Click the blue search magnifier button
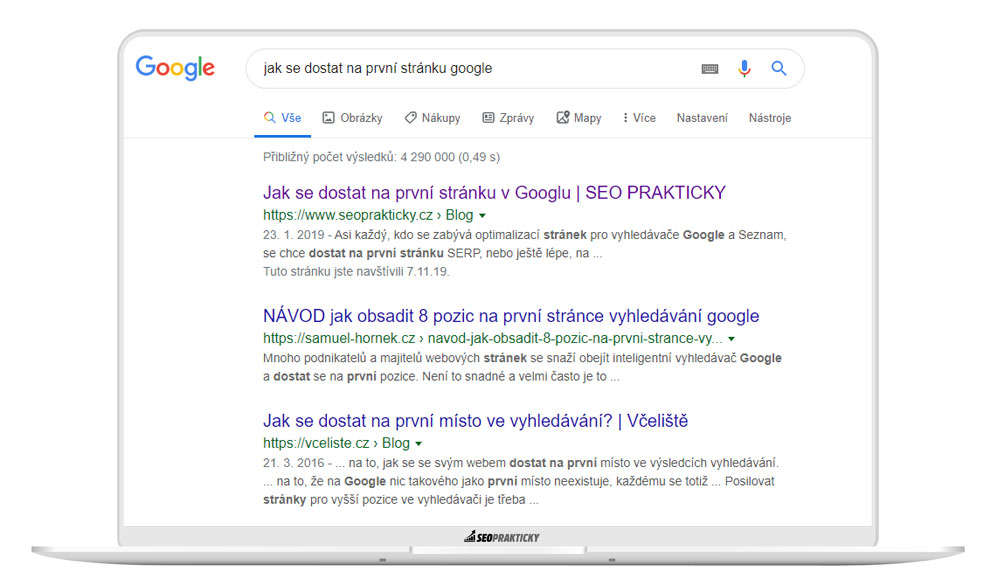The height and width of the screenshot is (580, 1000). pos(779,68)
